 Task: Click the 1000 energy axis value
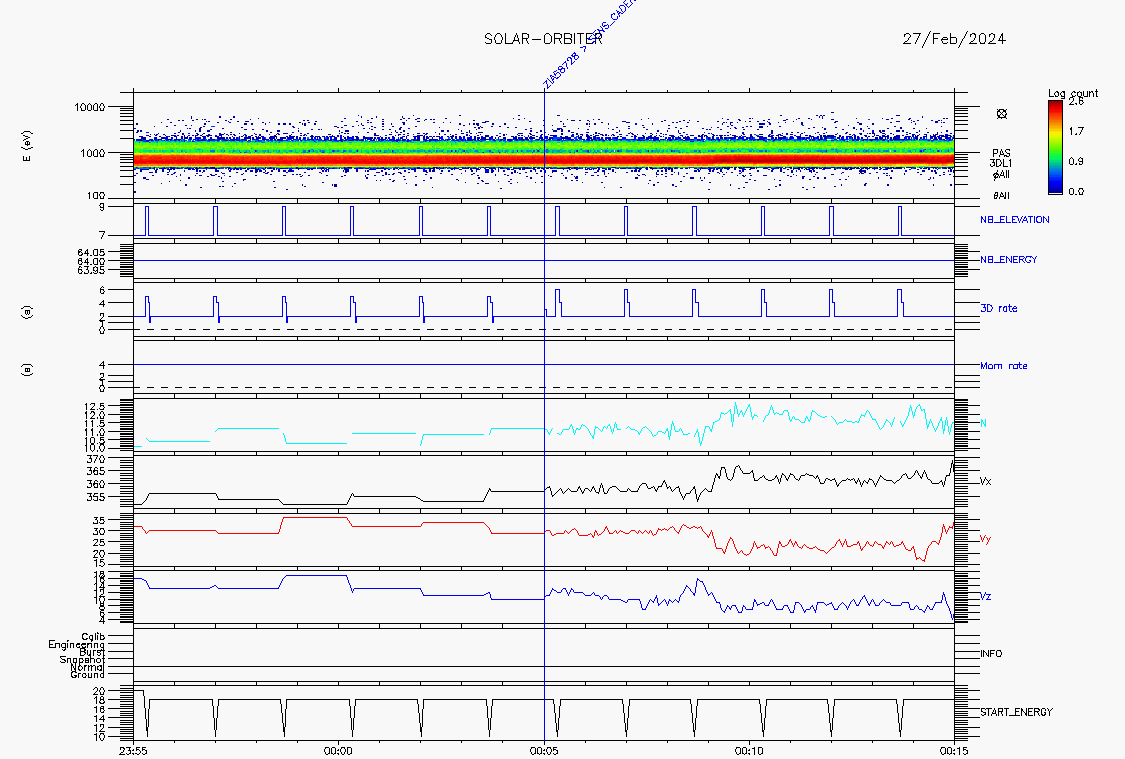pyautogui.click(x=93, y=153)
